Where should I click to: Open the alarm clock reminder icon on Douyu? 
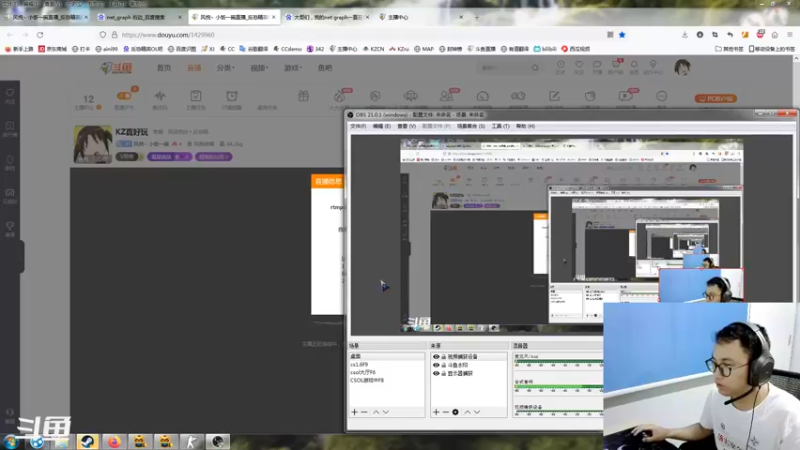click(232, 96)
